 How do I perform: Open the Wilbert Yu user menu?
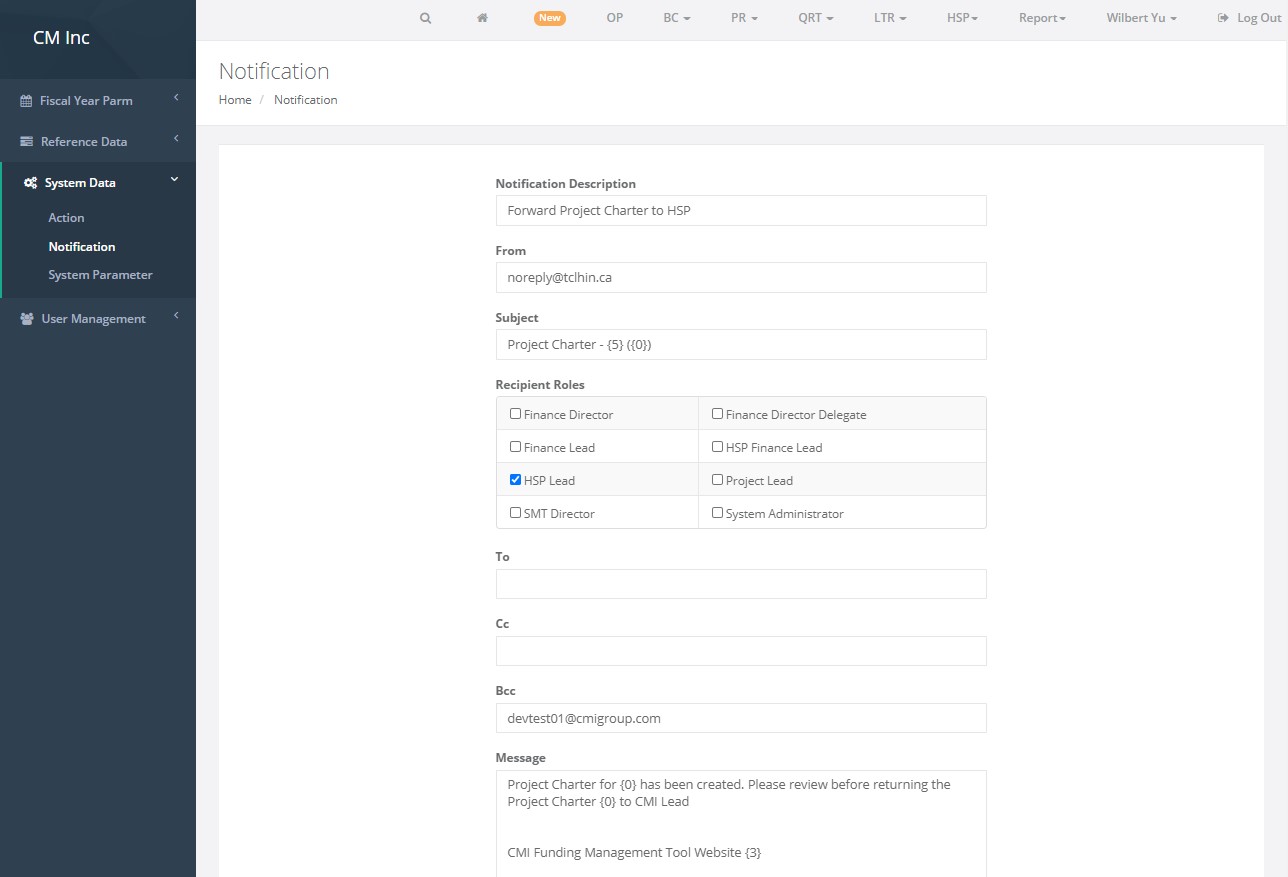pyautogui.click(x=1141, y=18)
